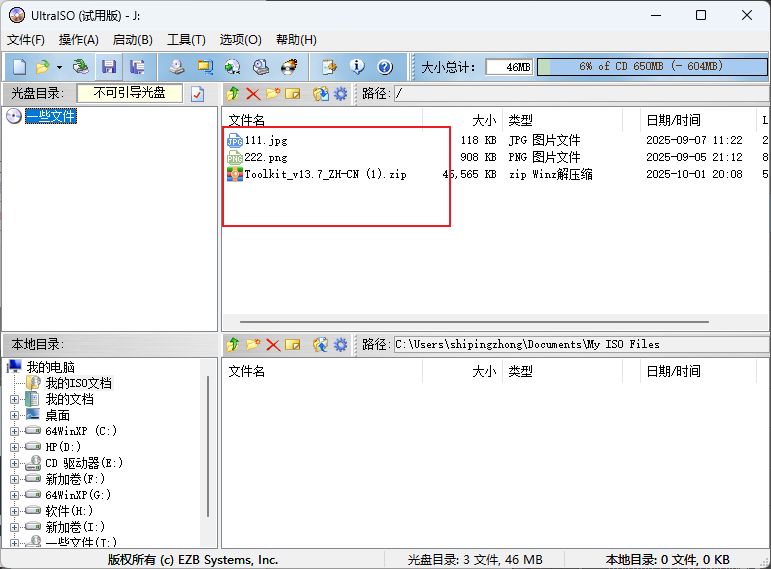Viewport: 771px width, 569px height.
Task: Open the 启动(B) menu
Action: [132, 40]
